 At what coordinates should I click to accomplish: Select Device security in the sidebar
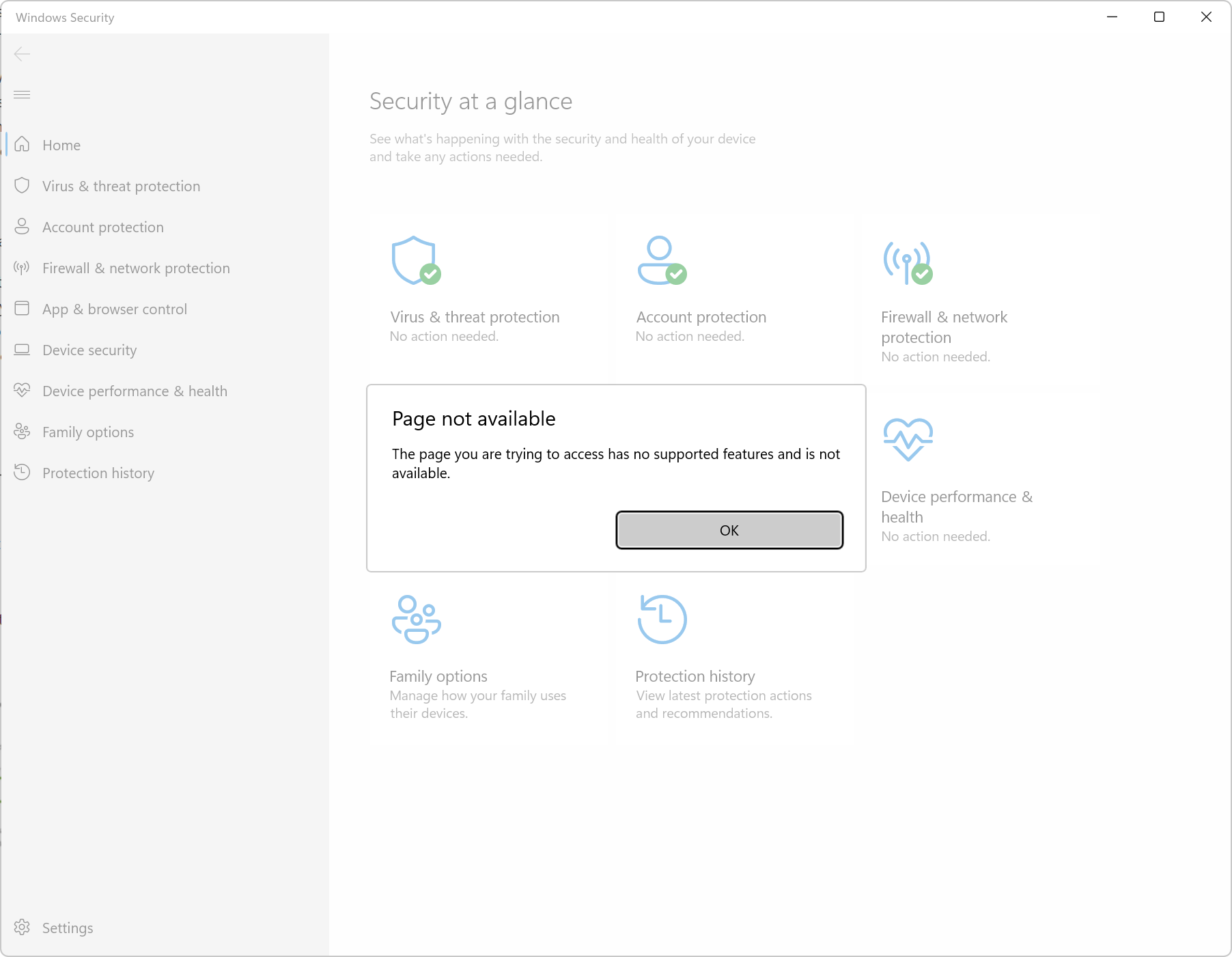[x=89, y=350]
